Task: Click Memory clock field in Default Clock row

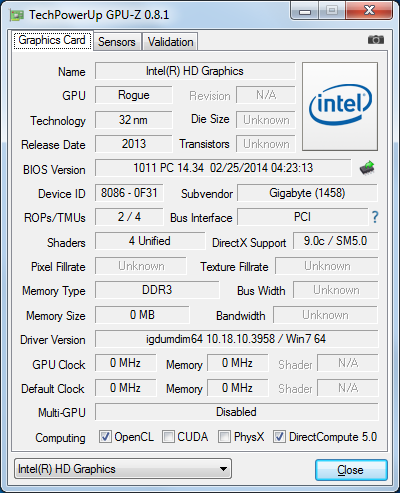Action: tap(238, 388)
